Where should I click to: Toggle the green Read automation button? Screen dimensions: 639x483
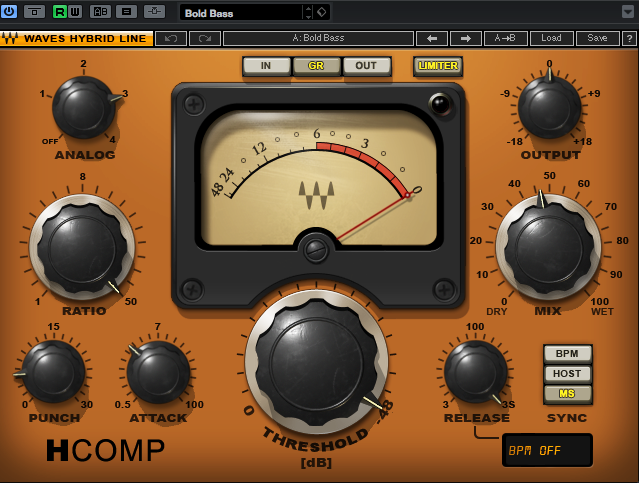coord(59,12)
